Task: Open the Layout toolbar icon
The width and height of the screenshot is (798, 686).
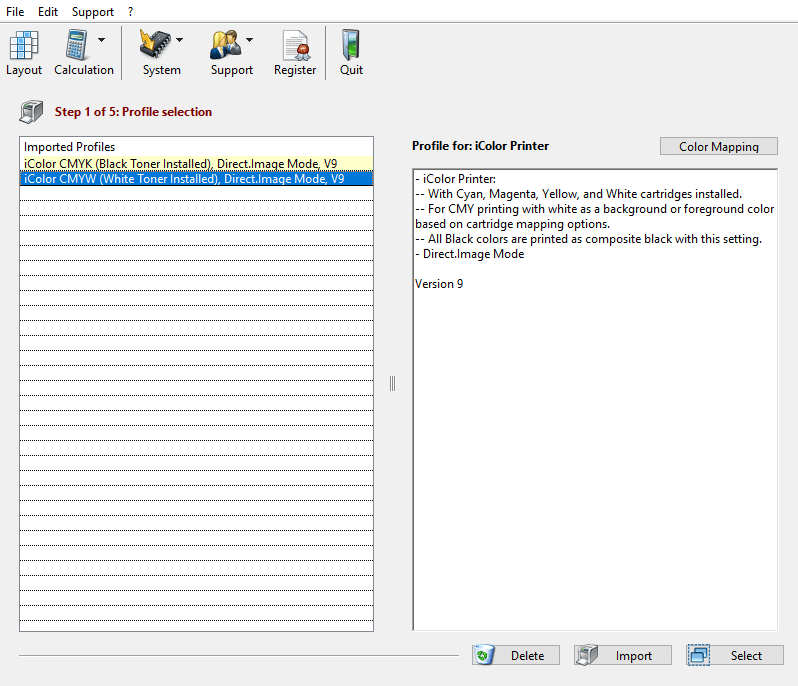Action: [x=23, y=45]
